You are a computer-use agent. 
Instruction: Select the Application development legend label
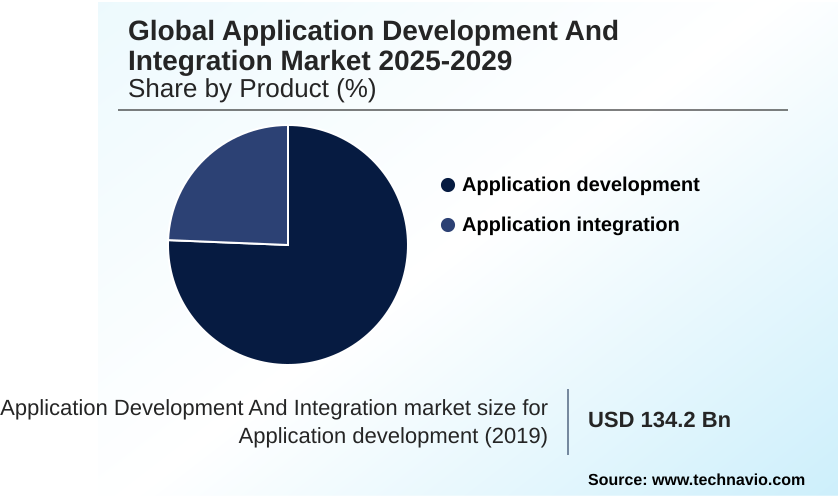(x=580, y=185)
